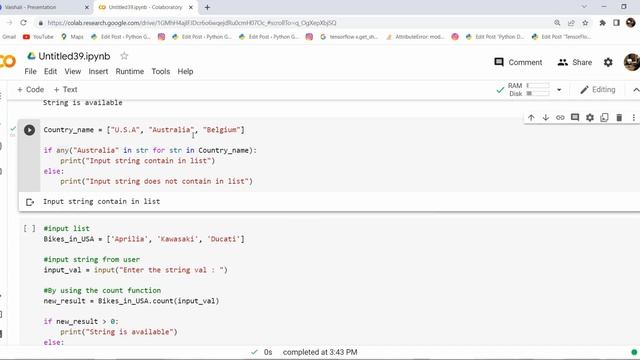Open new browser tab
640x360 pixels.
[x=207, y=7]
